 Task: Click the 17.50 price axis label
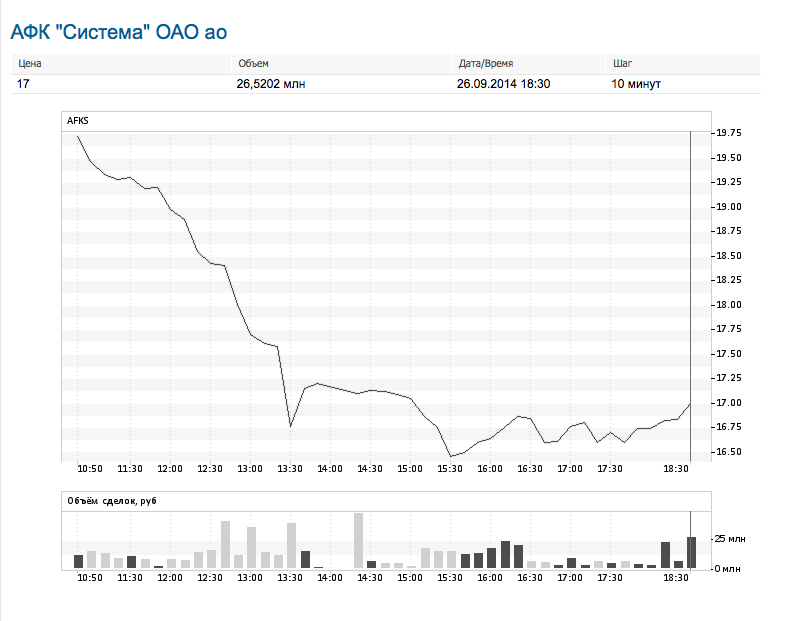[729, 354]
